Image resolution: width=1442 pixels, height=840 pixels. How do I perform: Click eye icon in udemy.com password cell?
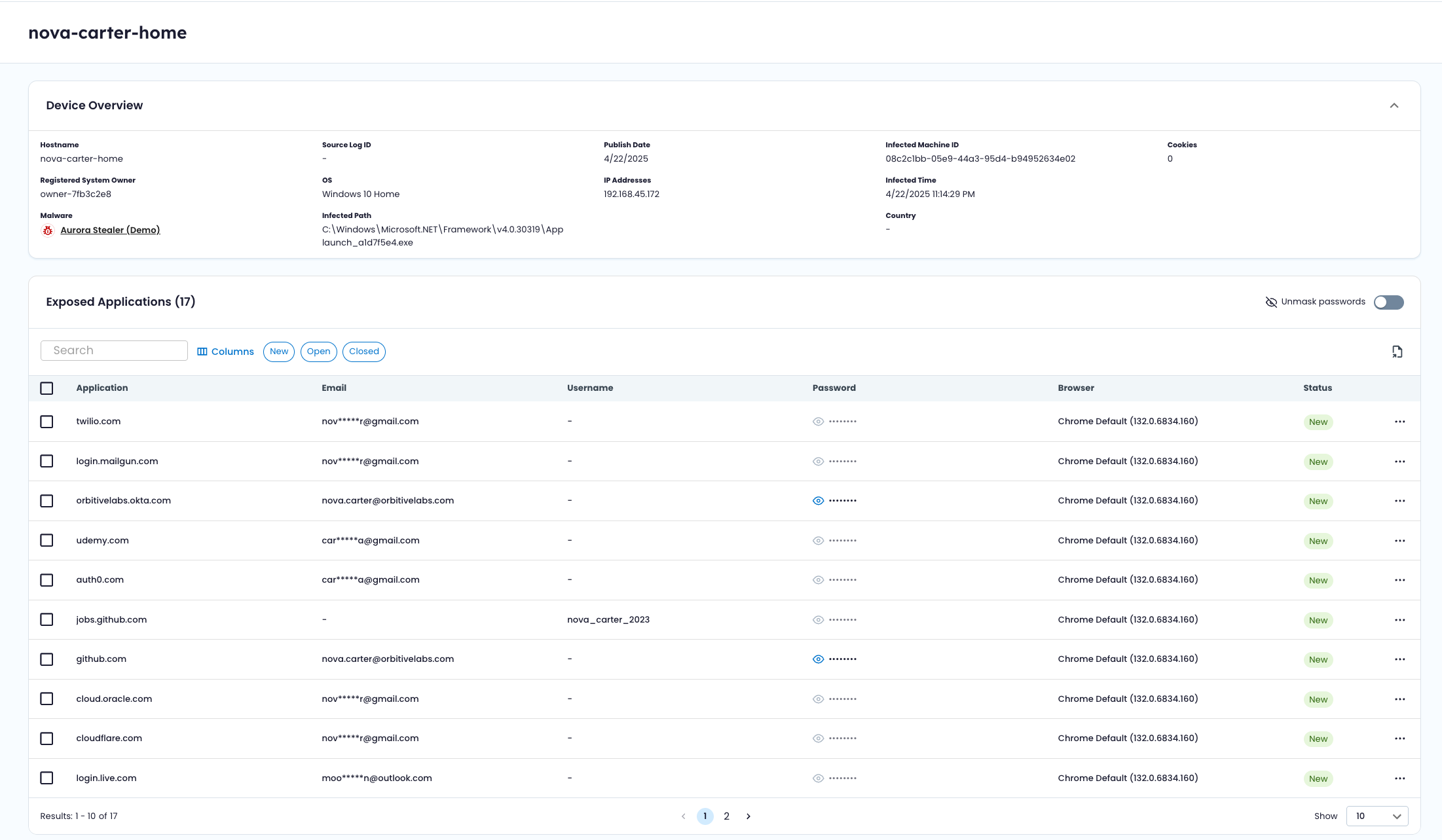tap(818, 541)
